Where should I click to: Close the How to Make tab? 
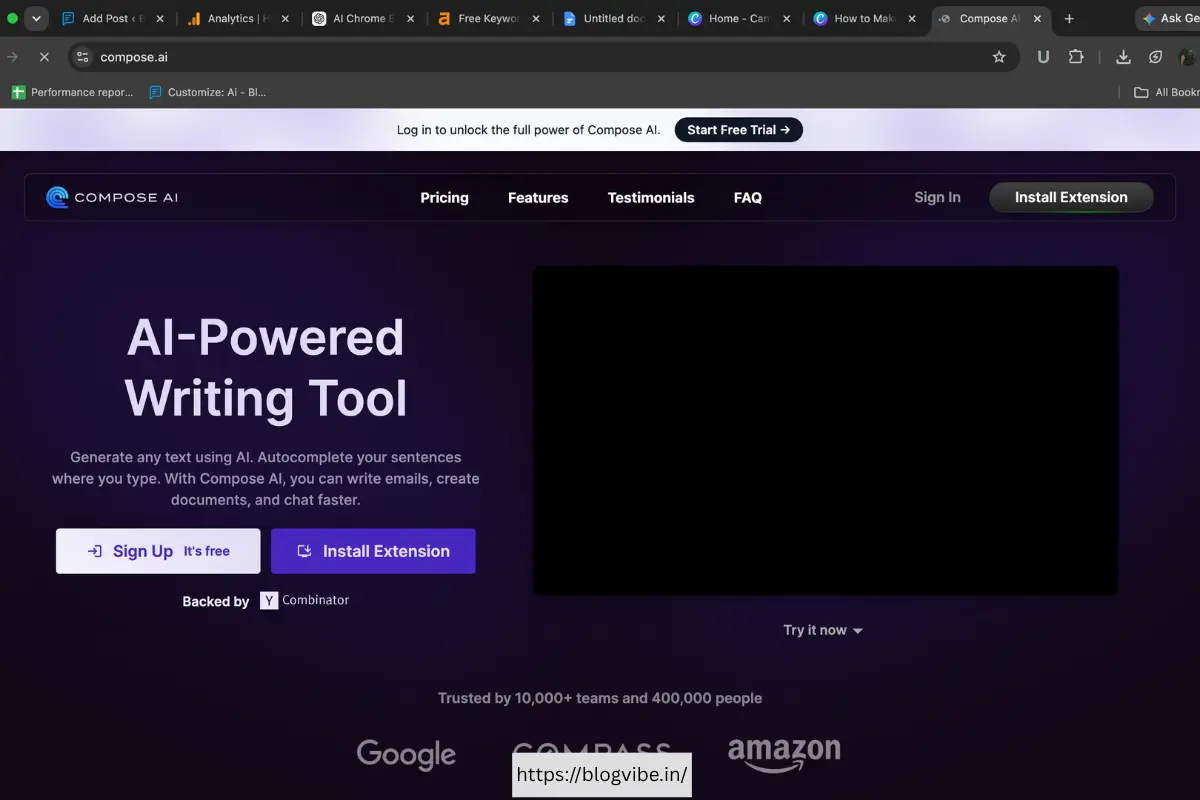(911, 18)
